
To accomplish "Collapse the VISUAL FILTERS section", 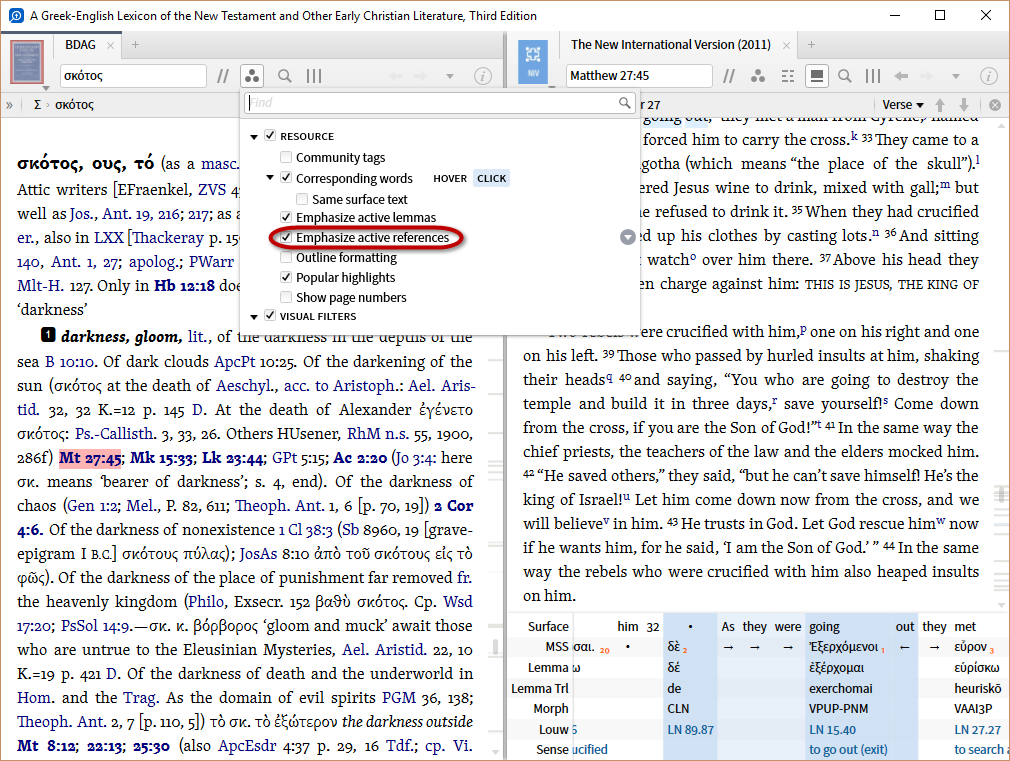I will 254,317.
